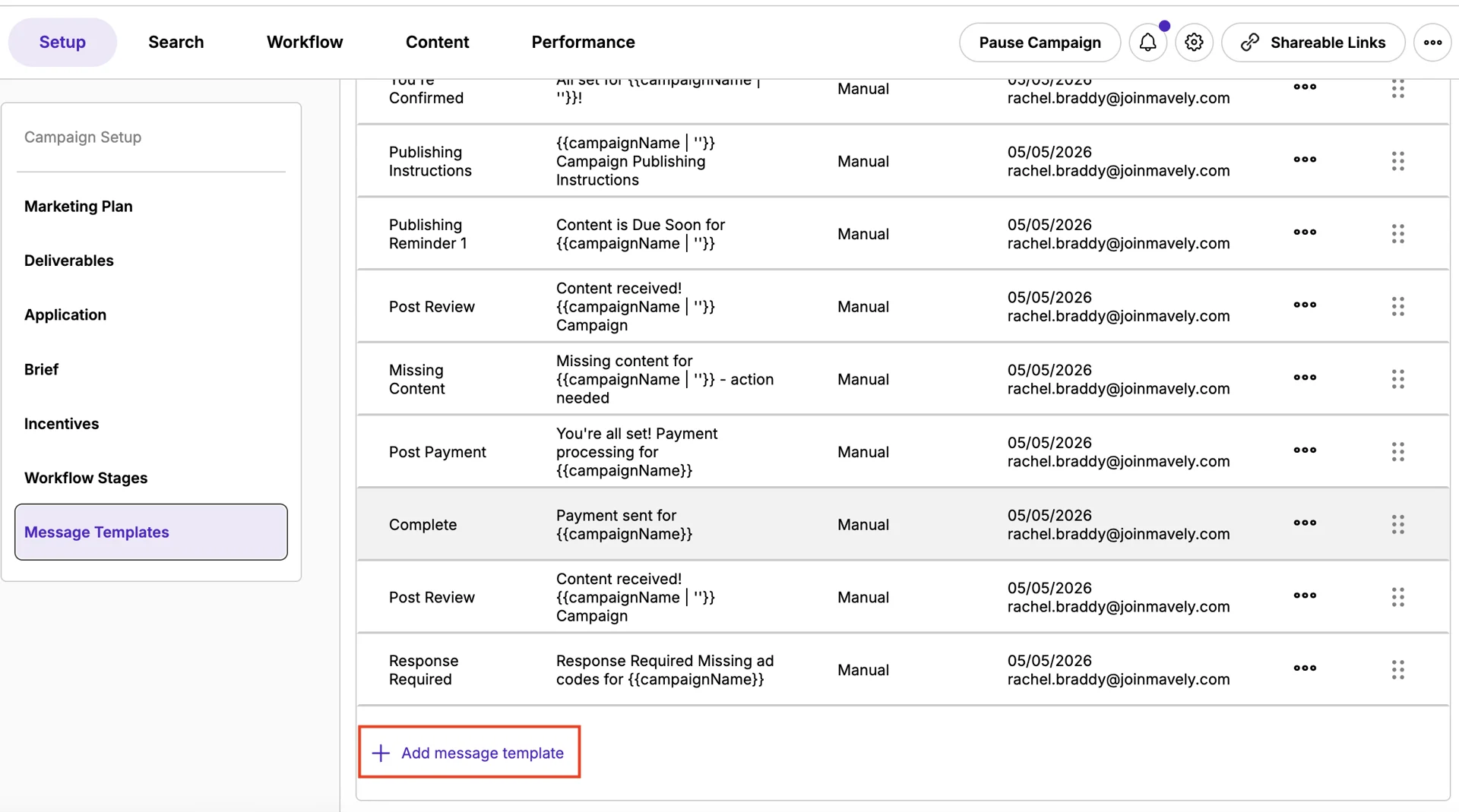Click the "Missing Content" template name

pos(416,379)
